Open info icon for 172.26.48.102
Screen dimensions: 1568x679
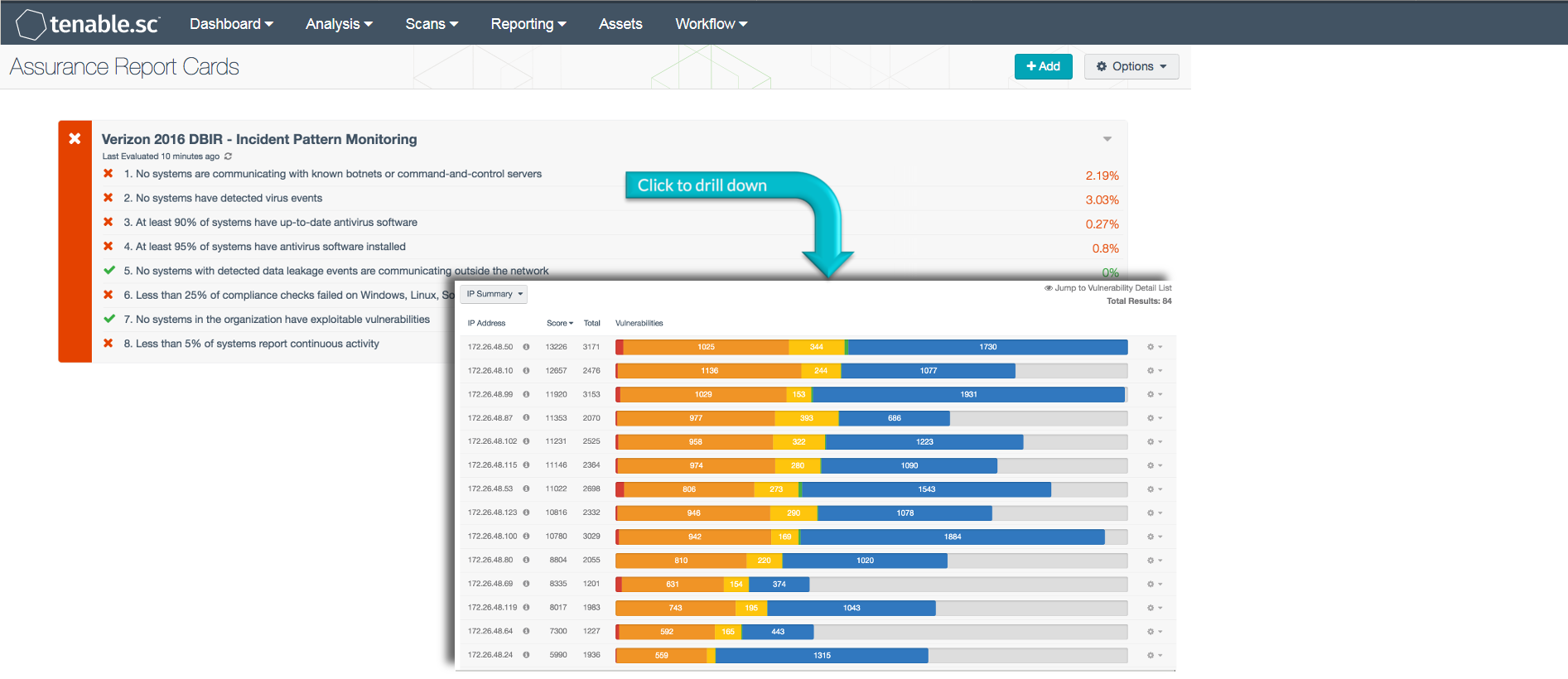526,441
